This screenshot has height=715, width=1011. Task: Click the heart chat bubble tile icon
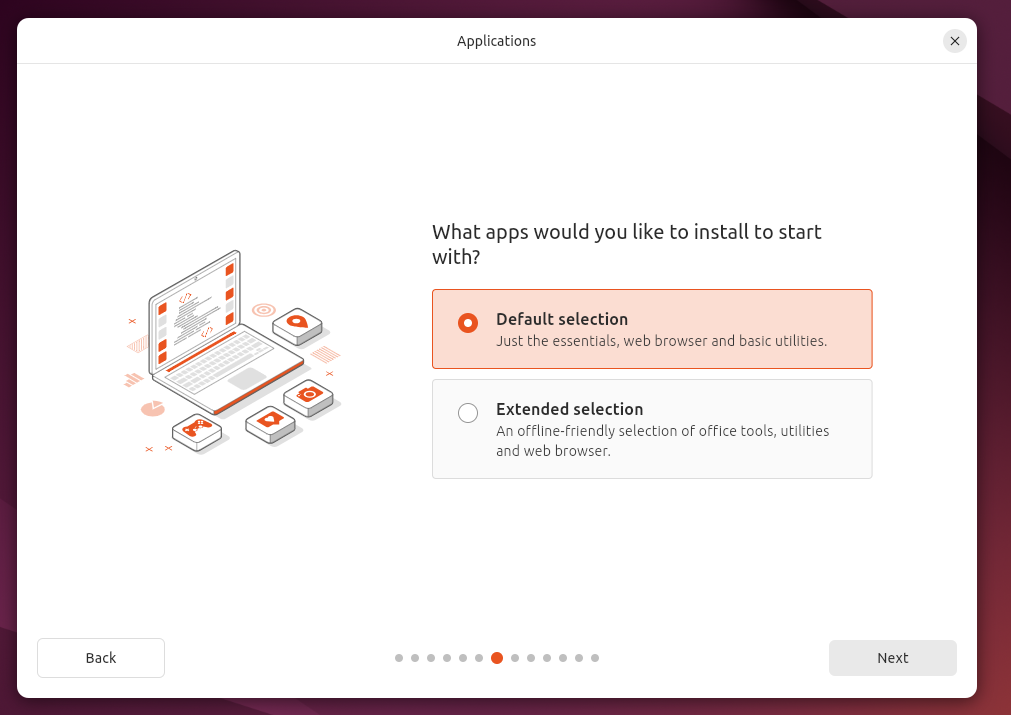(271, 424)
